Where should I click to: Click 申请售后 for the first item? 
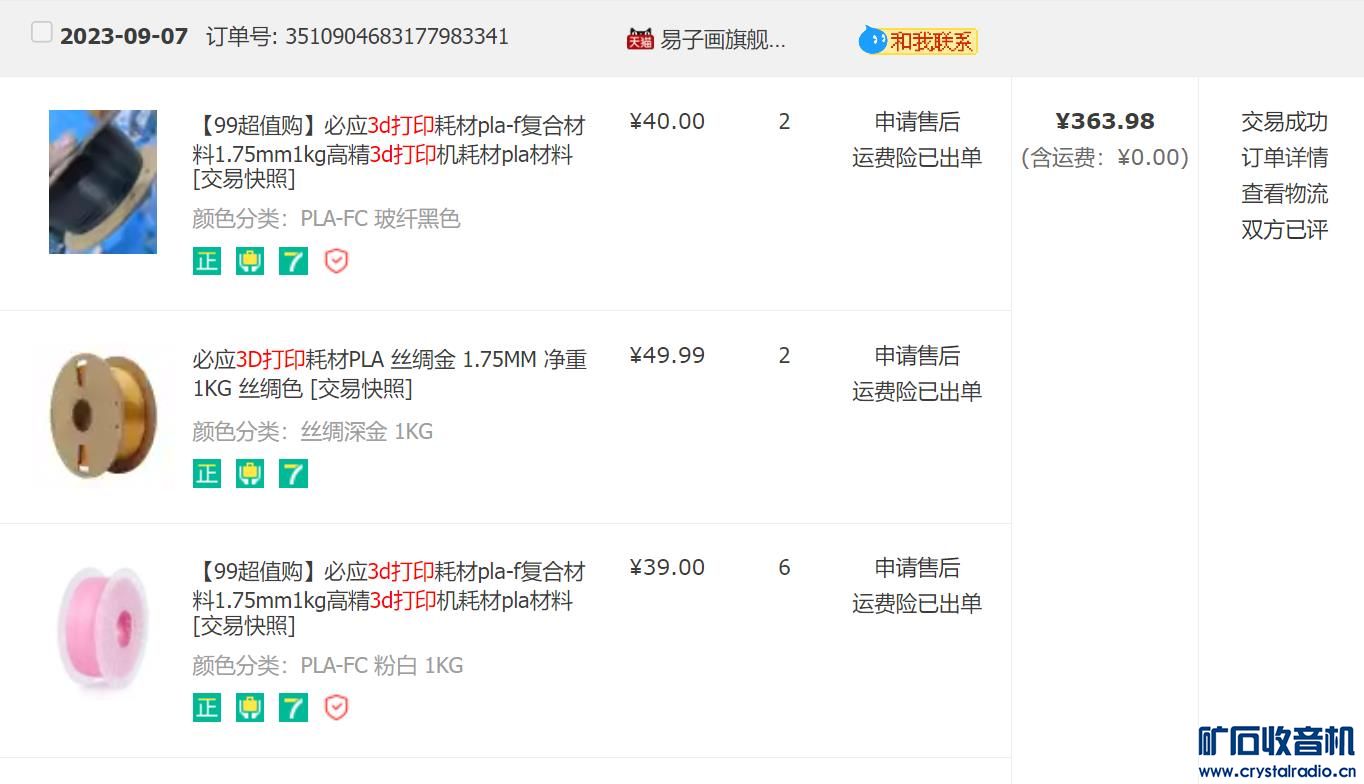[917, 122]
